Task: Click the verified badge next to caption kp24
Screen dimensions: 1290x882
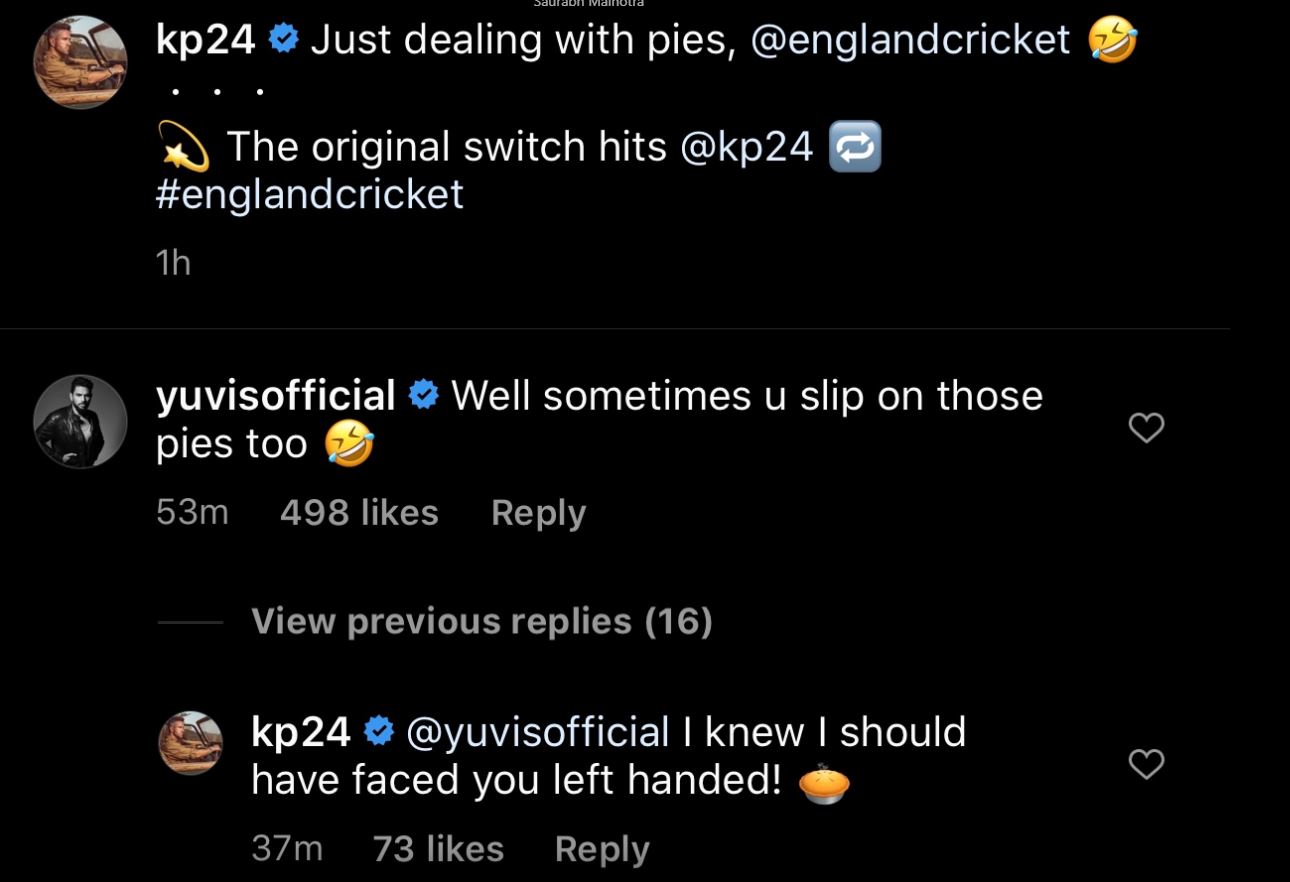Action: pyautogui.click(x=284, y=40)
